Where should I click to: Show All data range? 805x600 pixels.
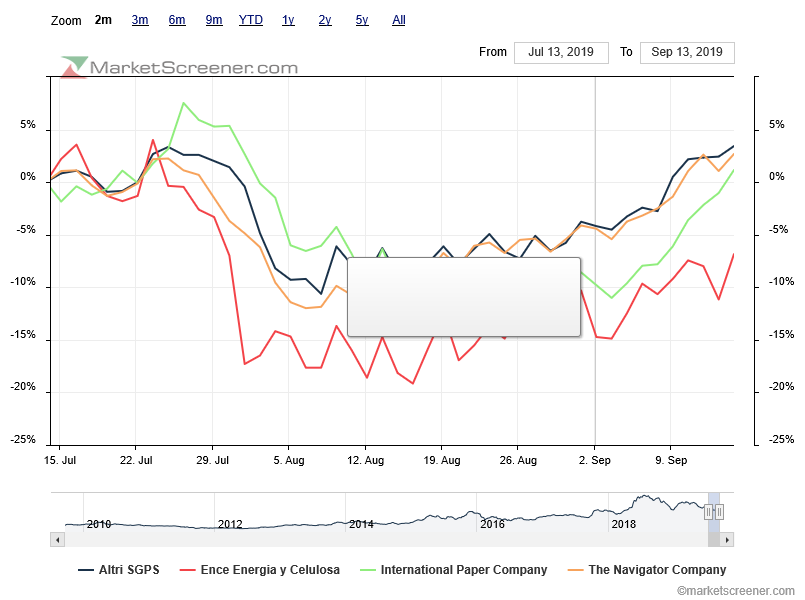tap(399, 20)
